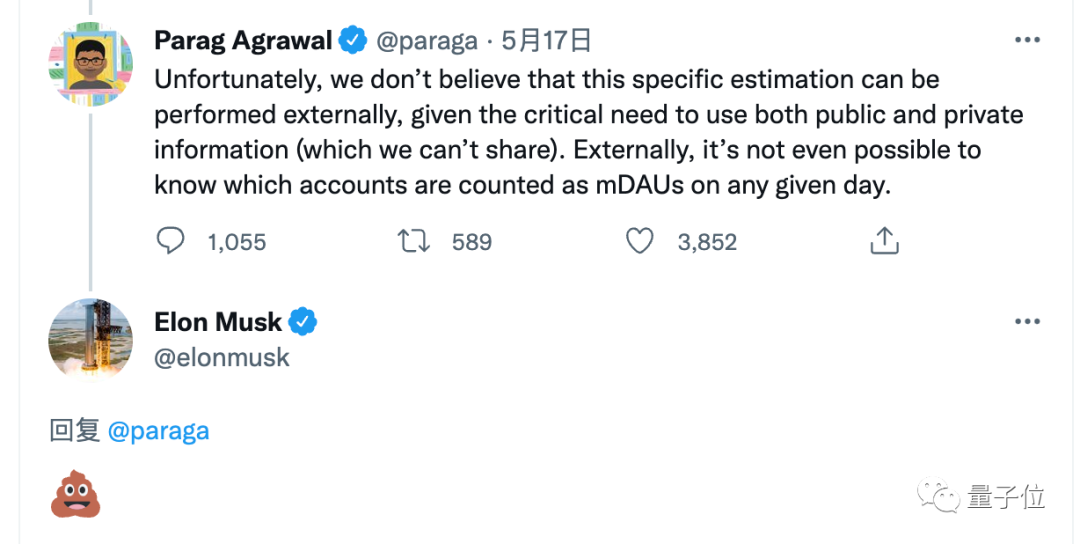Open Elon Musk's rocket profile picture
This screenshot has height=544, width=1080.
pyautogui.click(x=90, y=340)
